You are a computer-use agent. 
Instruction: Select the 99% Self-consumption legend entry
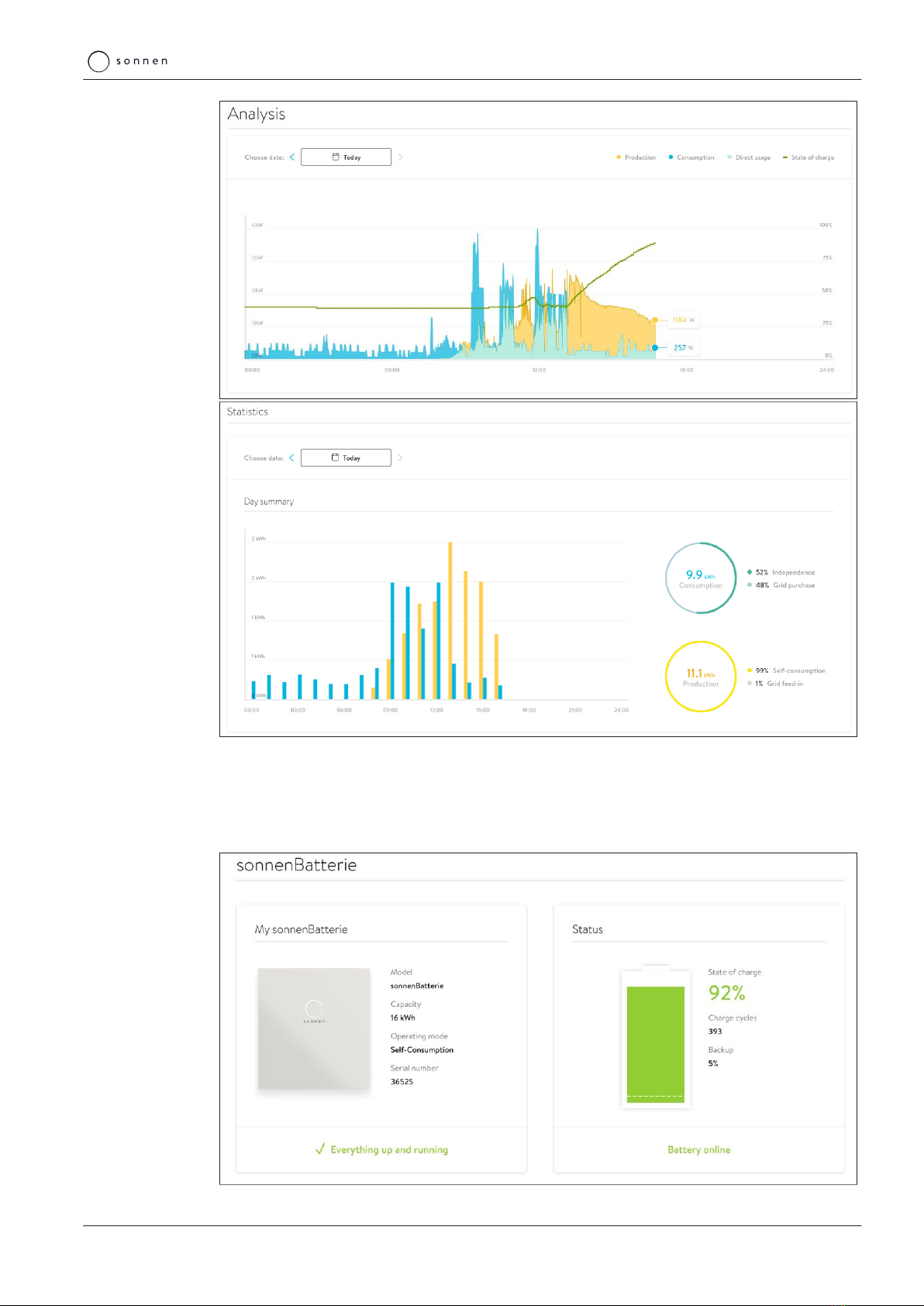coord(787,670)
